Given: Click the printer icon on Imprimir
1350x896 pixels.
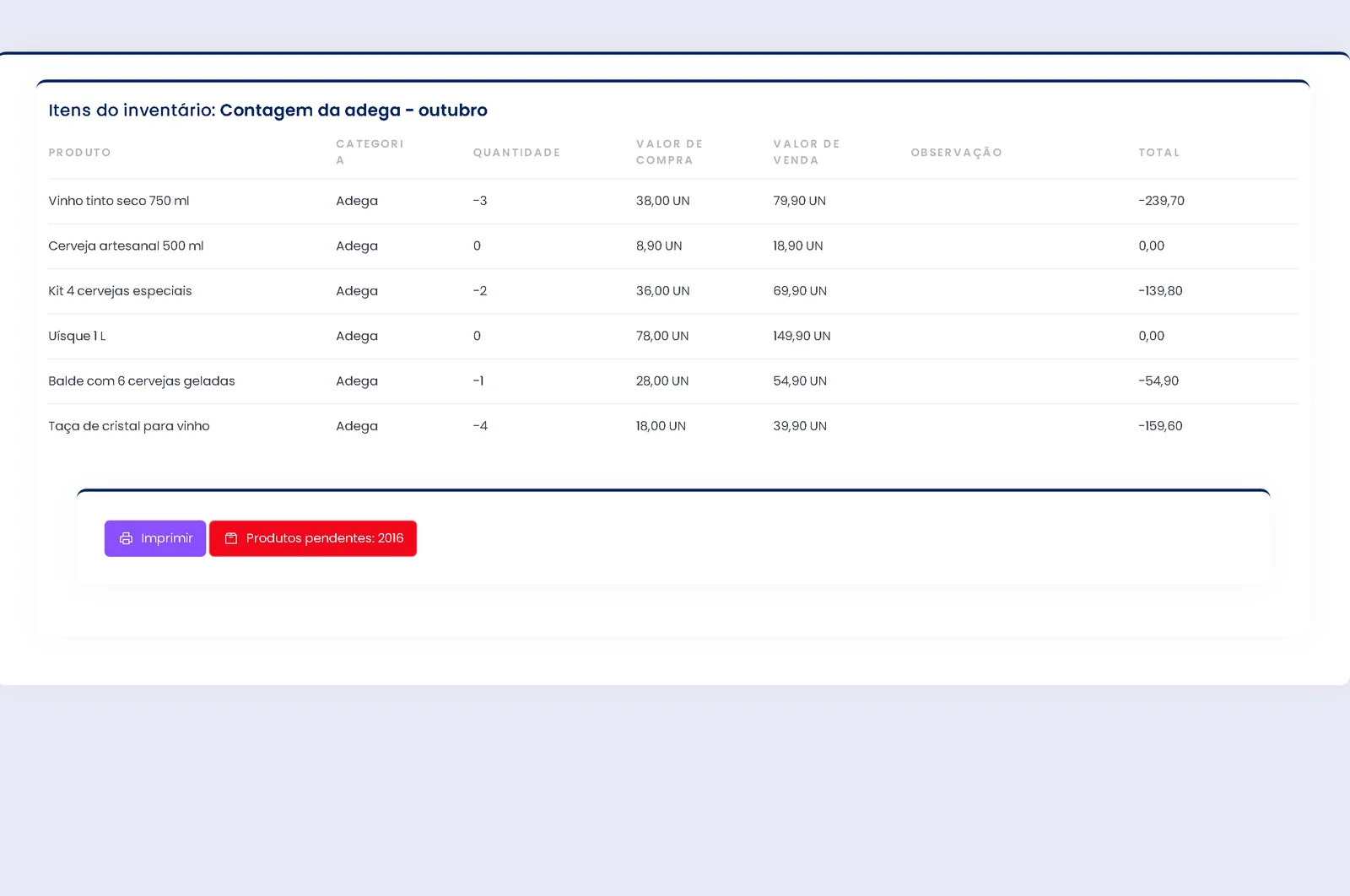Looking at the screenshot, I should [x=126, y=538].
